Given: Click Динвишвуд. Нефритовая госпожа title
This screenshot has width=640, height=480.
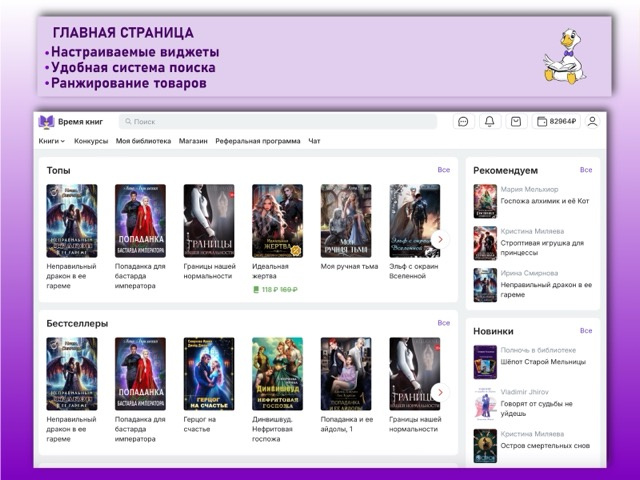Looking at the screenshot, I should (x=272, y=429).
